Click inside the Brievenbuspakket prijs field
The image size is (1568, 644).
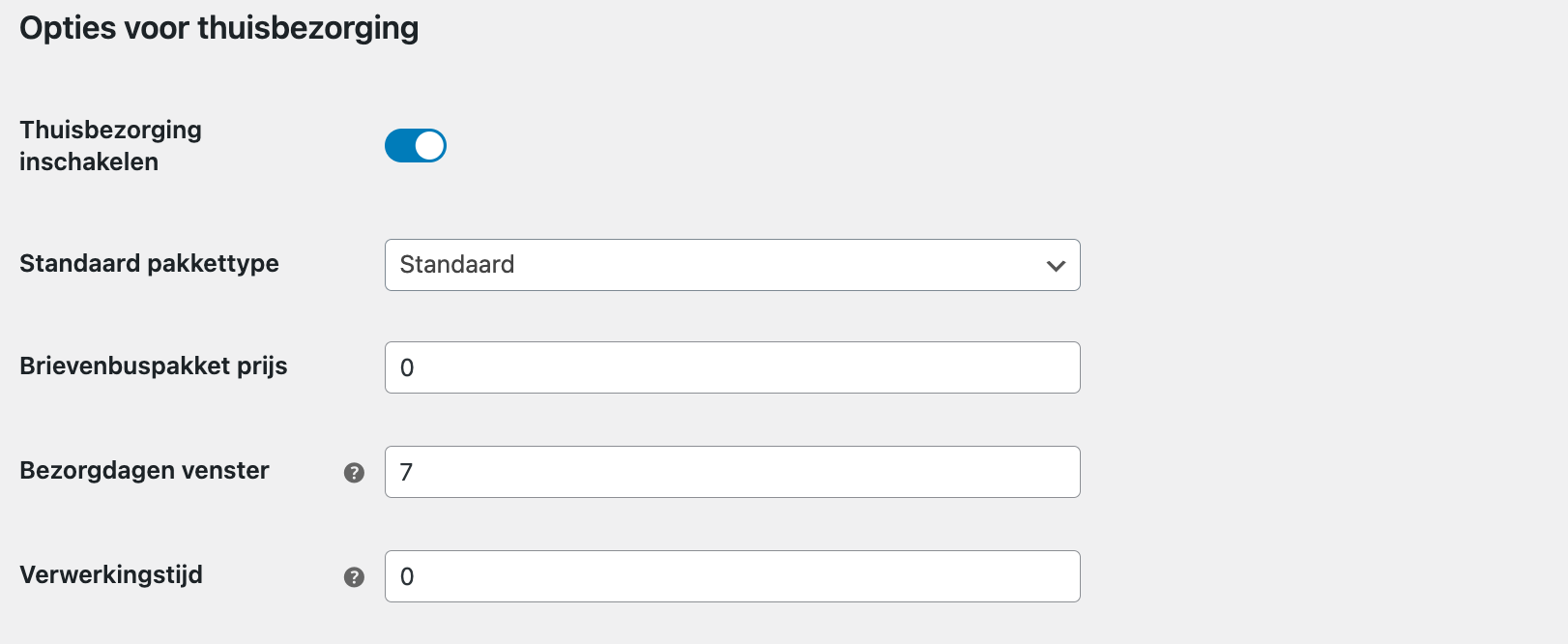pyautogui.click(x=732, y=367)
